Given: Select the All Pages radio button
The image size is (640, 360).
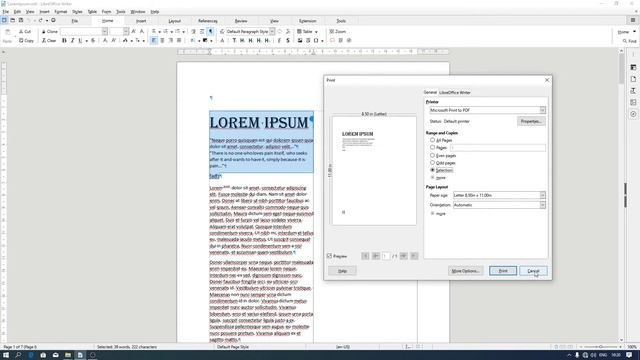Looking at the screenshot, I should coord(432,140).
